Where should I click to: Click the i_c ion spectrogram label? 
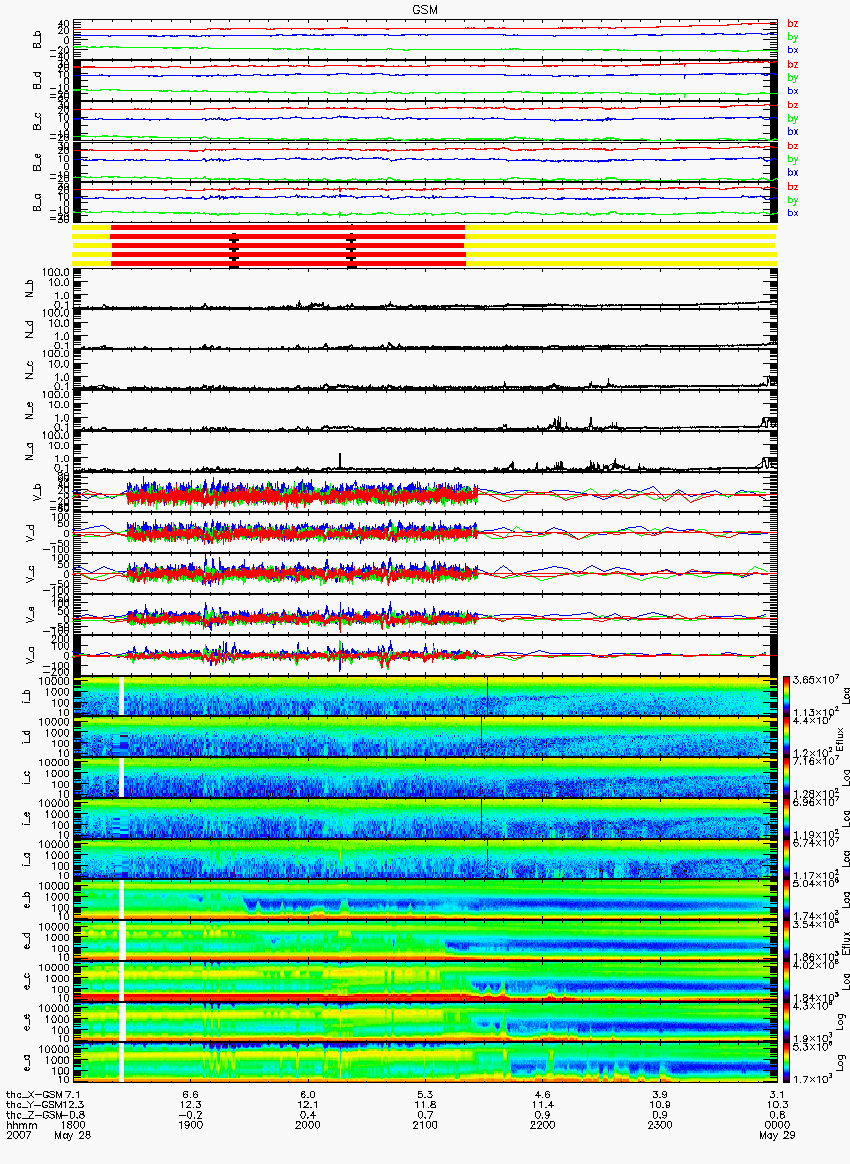[26, 779]
